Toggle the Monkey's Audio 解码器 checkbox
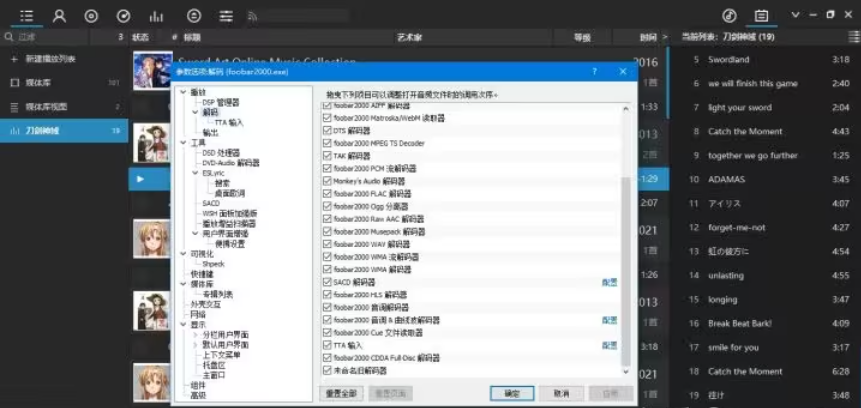The height and width of the screenshot is (408, 861). click(328, 181)
